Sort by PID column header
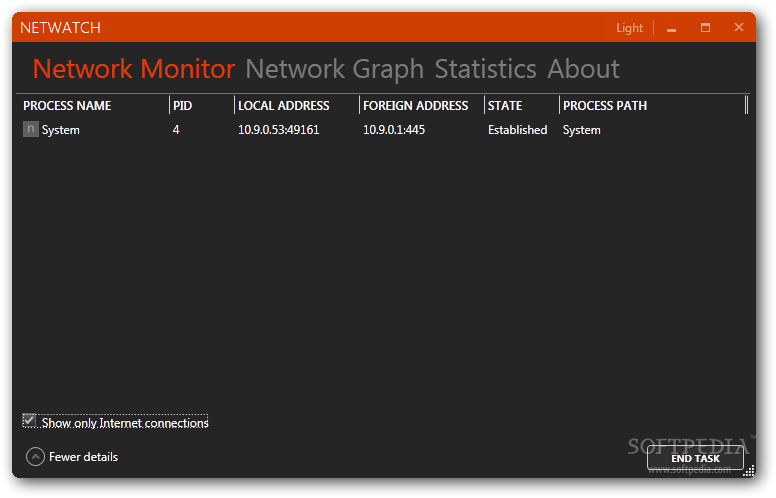Image resolution: width=776 pixels, height=498 pixels. point(183,105)
